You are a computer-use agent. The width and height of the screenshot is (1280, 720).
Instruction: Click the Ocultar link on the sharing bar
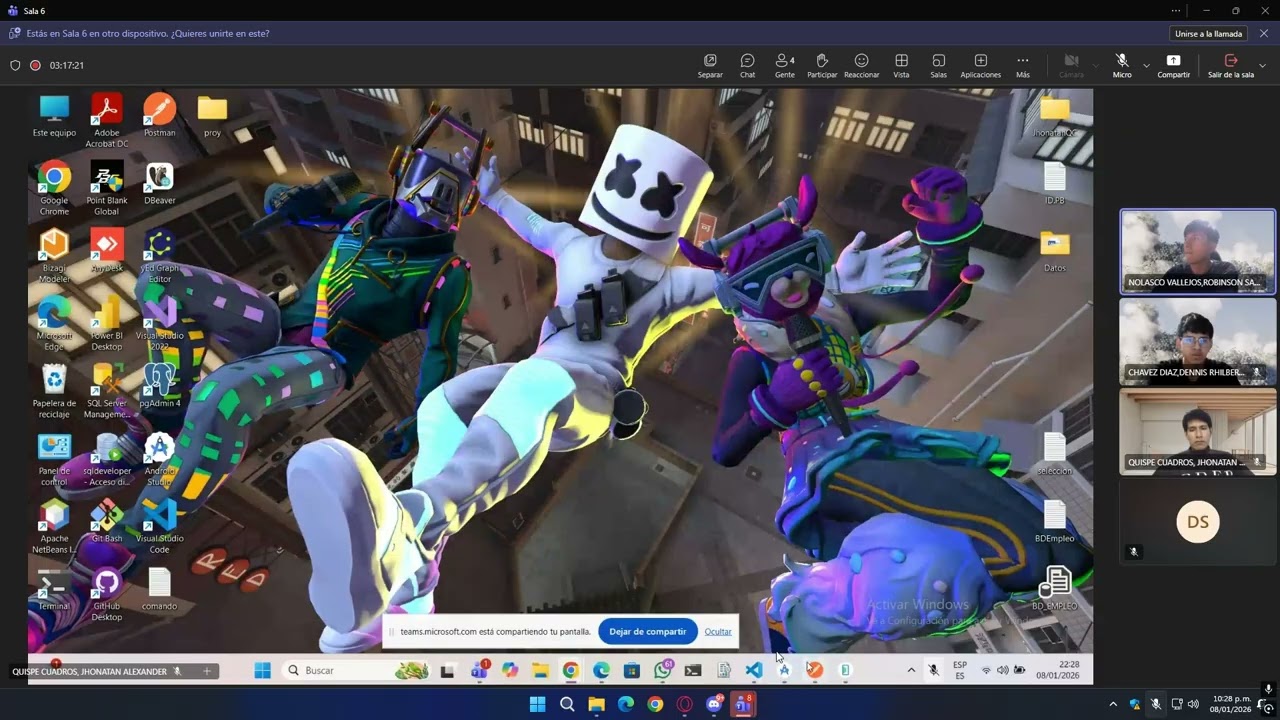click(x=718, y=631)
